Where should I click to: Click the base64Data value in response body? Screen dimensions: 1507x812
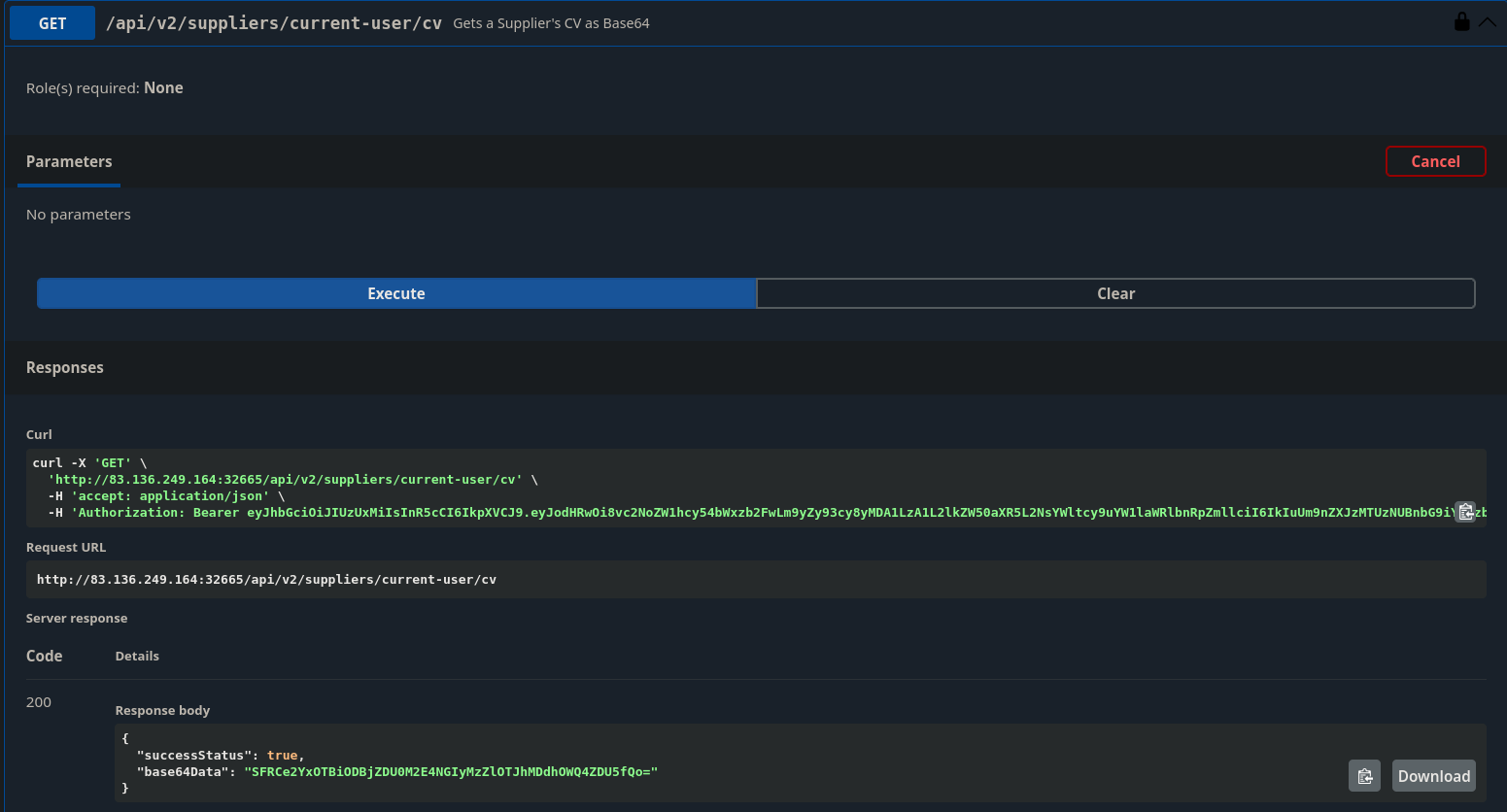click(451, 772)
